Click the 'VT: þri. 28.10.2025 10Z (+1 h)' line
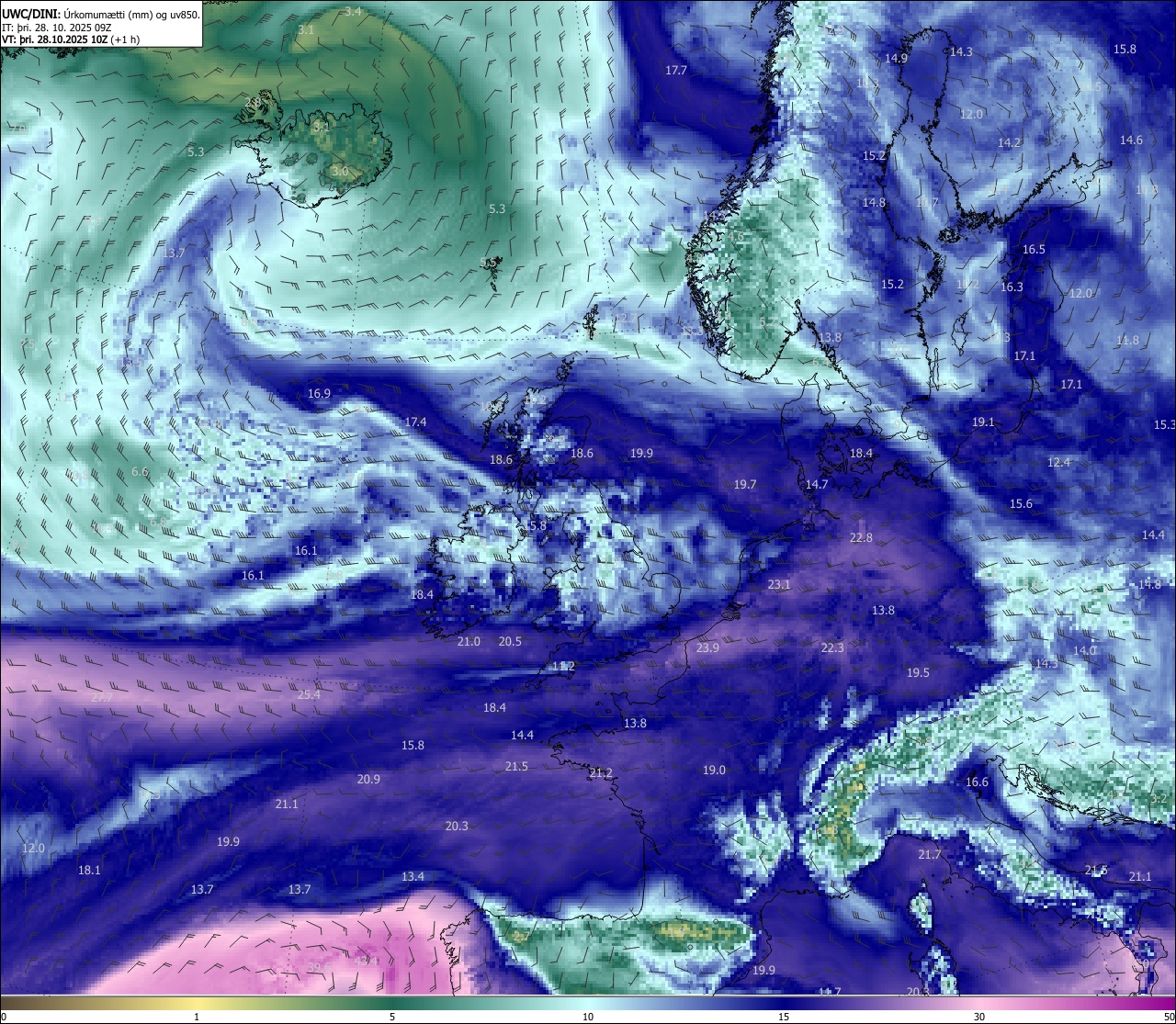Image resolution: width=1176 pixels, height=1024 pixels. [x=71, y=39]
